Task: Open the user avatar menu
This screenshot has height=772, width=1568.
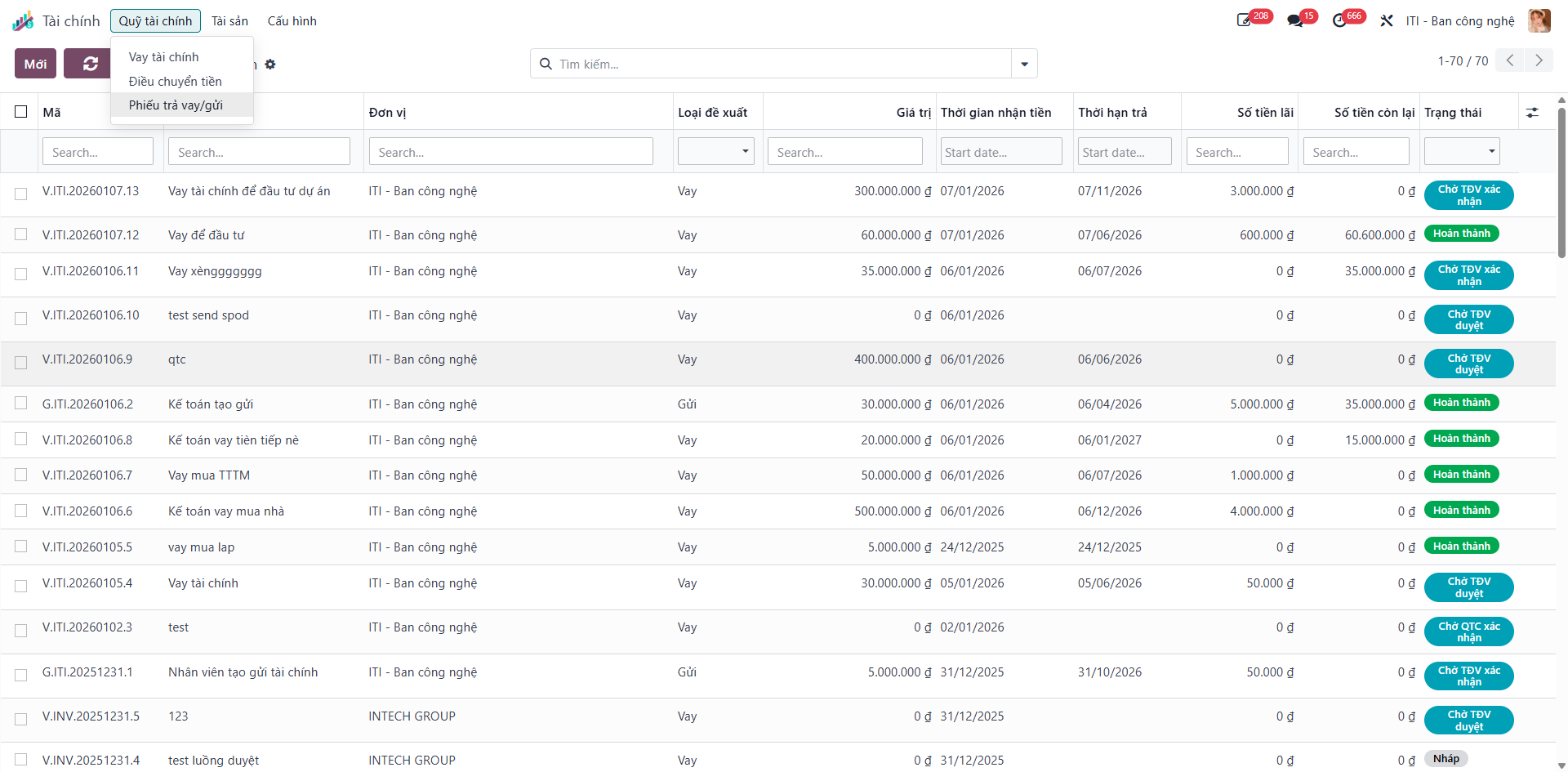Action: [x=1539, y=20]
